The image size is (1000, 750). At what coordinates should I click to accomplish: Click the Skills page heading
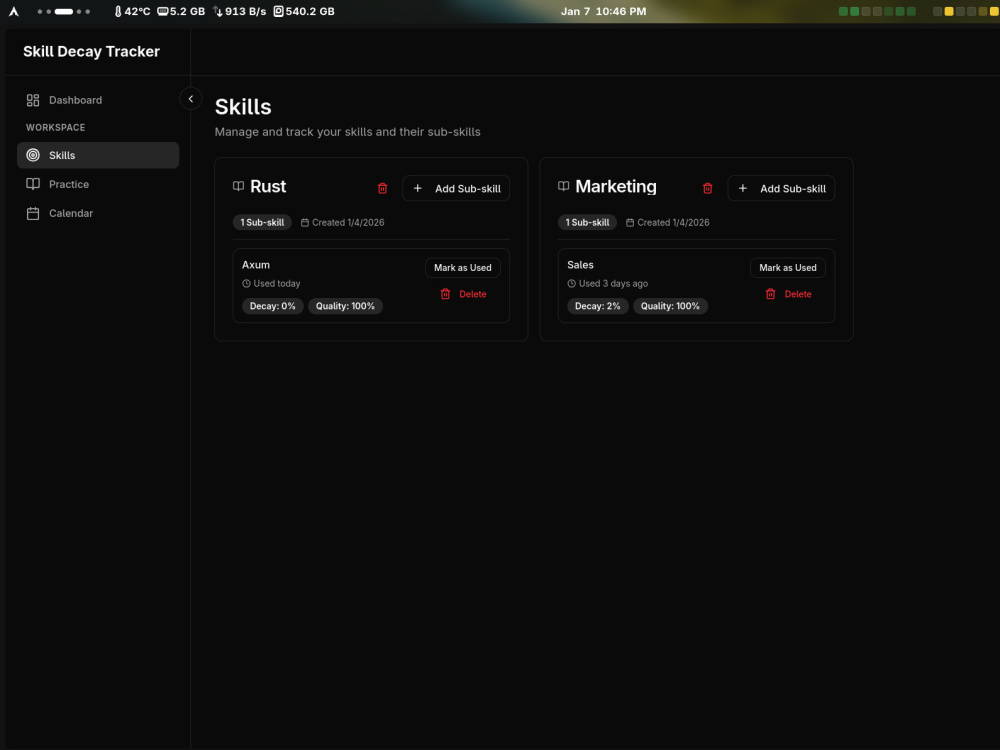[x=243, y=107]
